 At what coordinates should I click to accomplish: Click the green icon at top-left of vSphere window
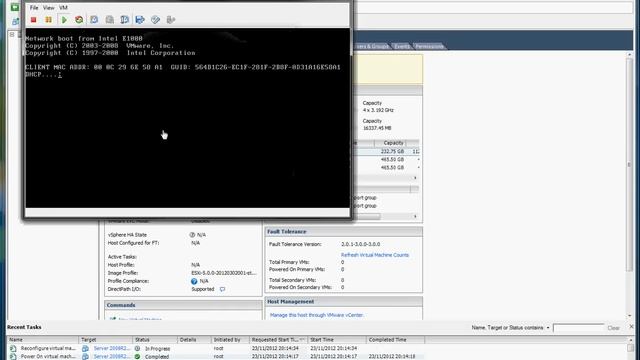coord(15,7)
